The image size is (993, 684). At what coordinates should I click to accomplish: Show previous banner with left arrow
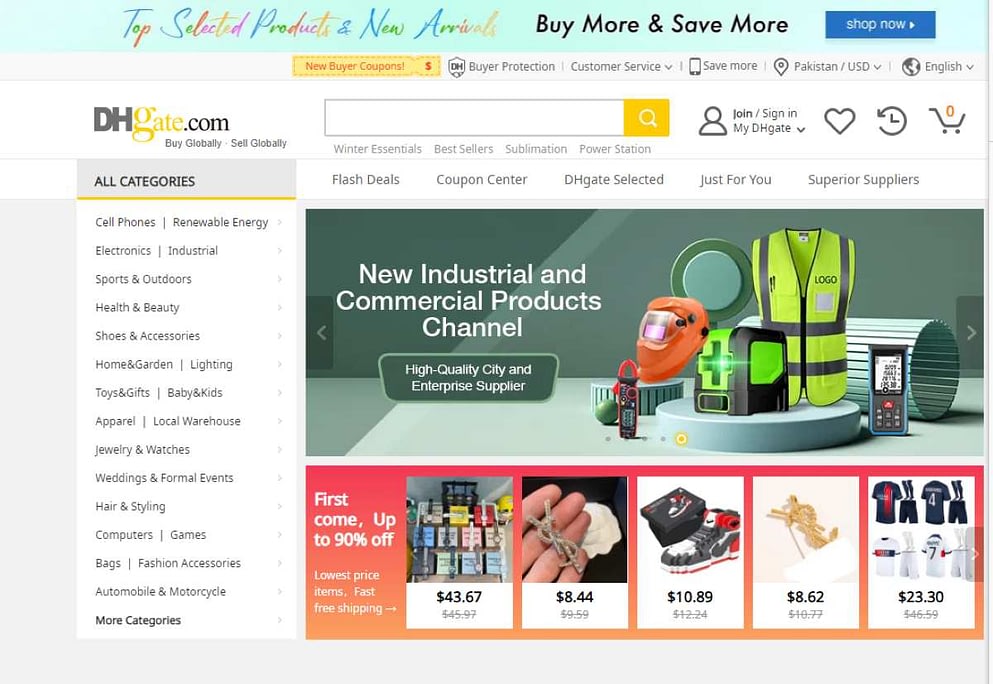point(320,332)
